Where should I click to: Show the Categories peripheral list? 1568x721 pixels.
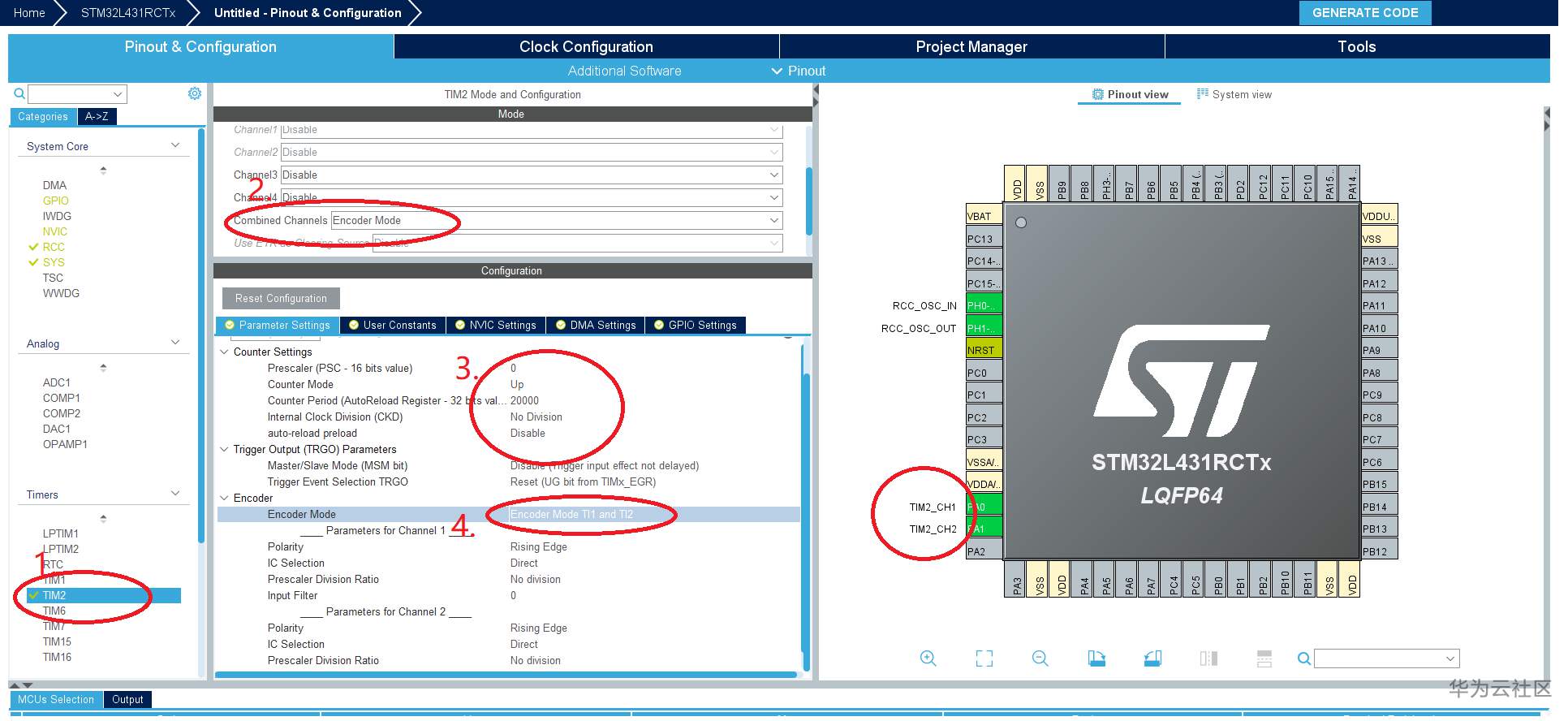(x=43, y=117)
